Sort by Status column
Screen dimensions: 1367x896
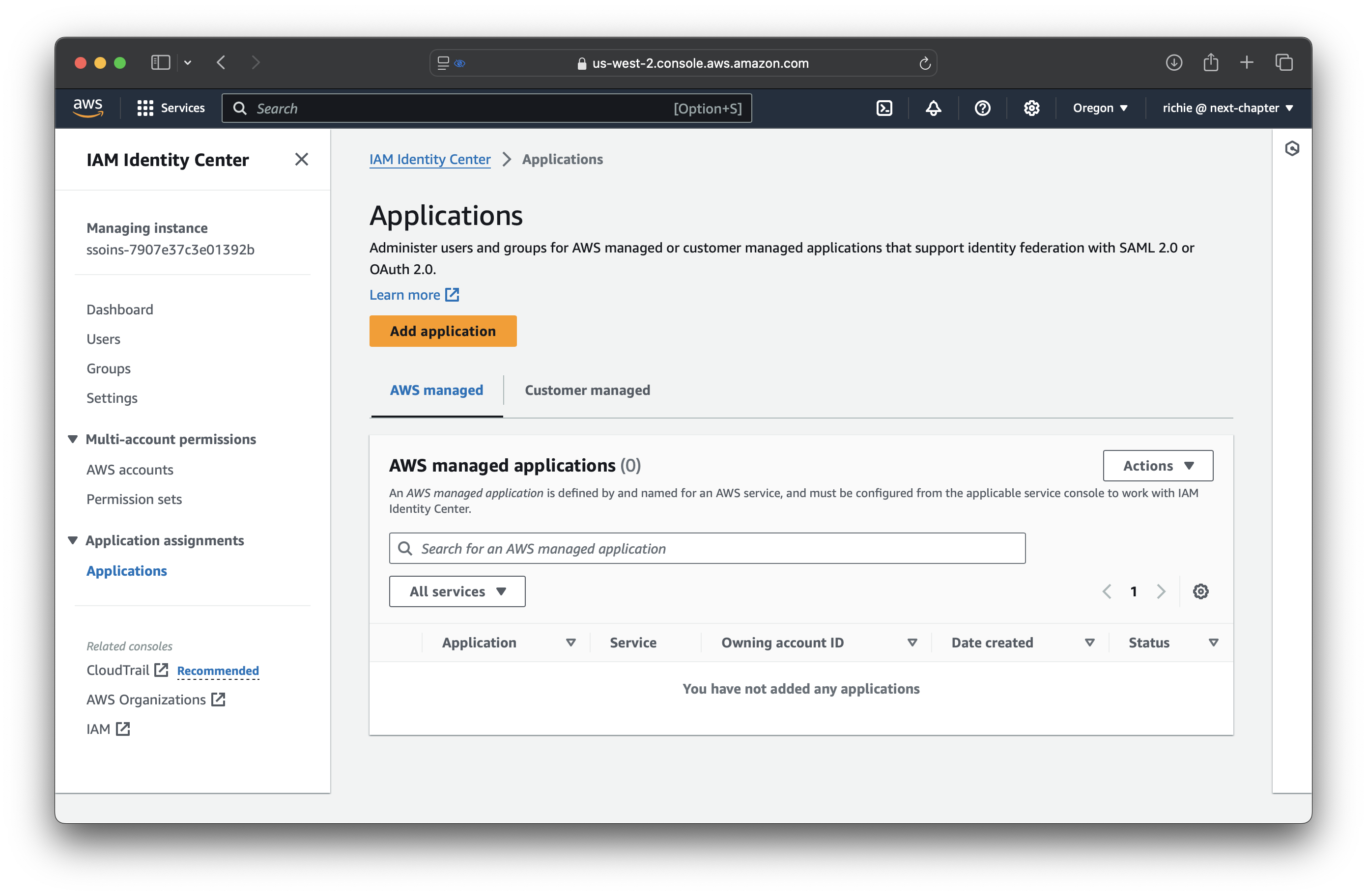1213,642
